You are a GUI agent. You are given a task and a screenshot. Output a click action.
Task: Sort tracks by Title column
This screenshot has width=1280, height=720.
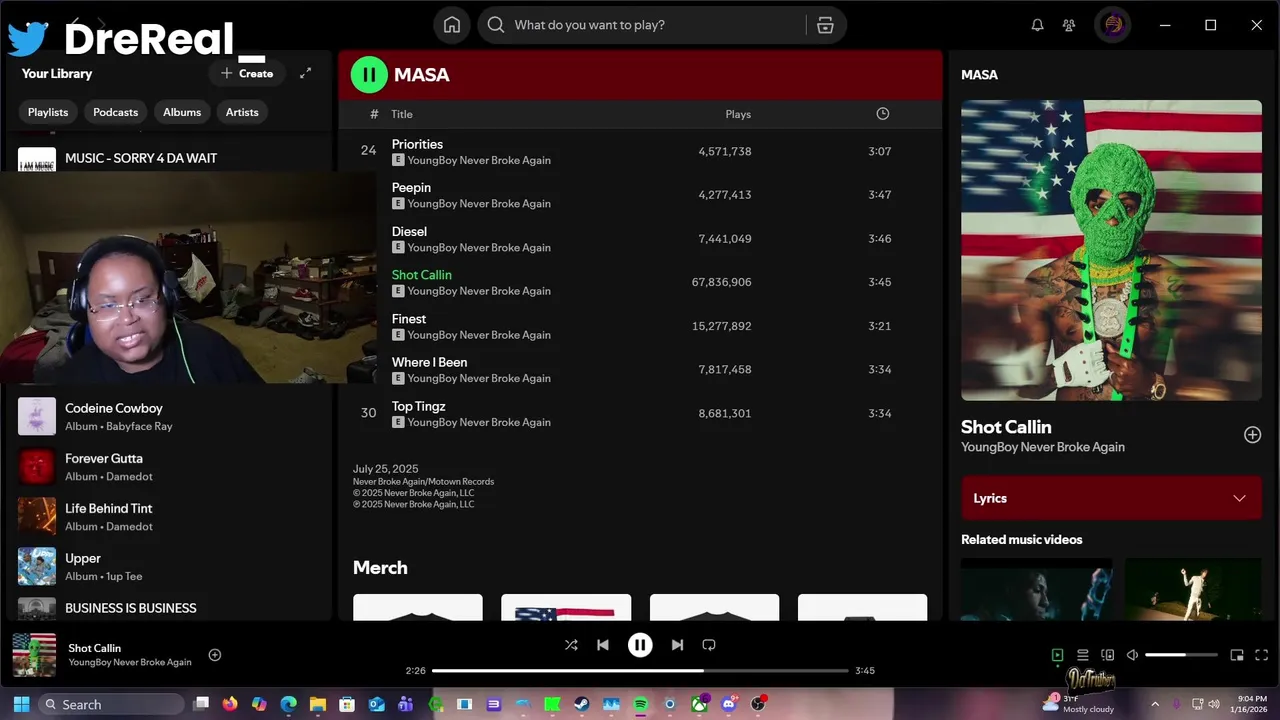click(x=402, y=114)
